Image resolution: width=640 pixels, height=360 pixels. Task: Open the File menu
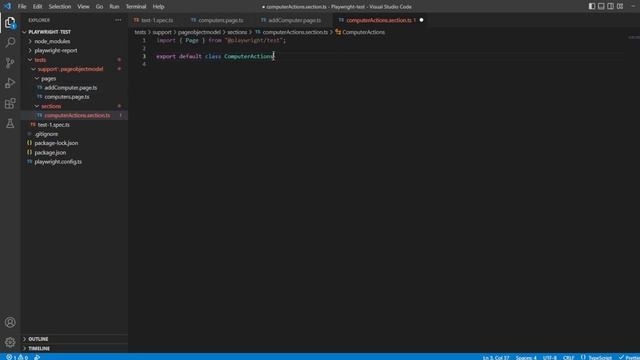[x=22, y=7]
